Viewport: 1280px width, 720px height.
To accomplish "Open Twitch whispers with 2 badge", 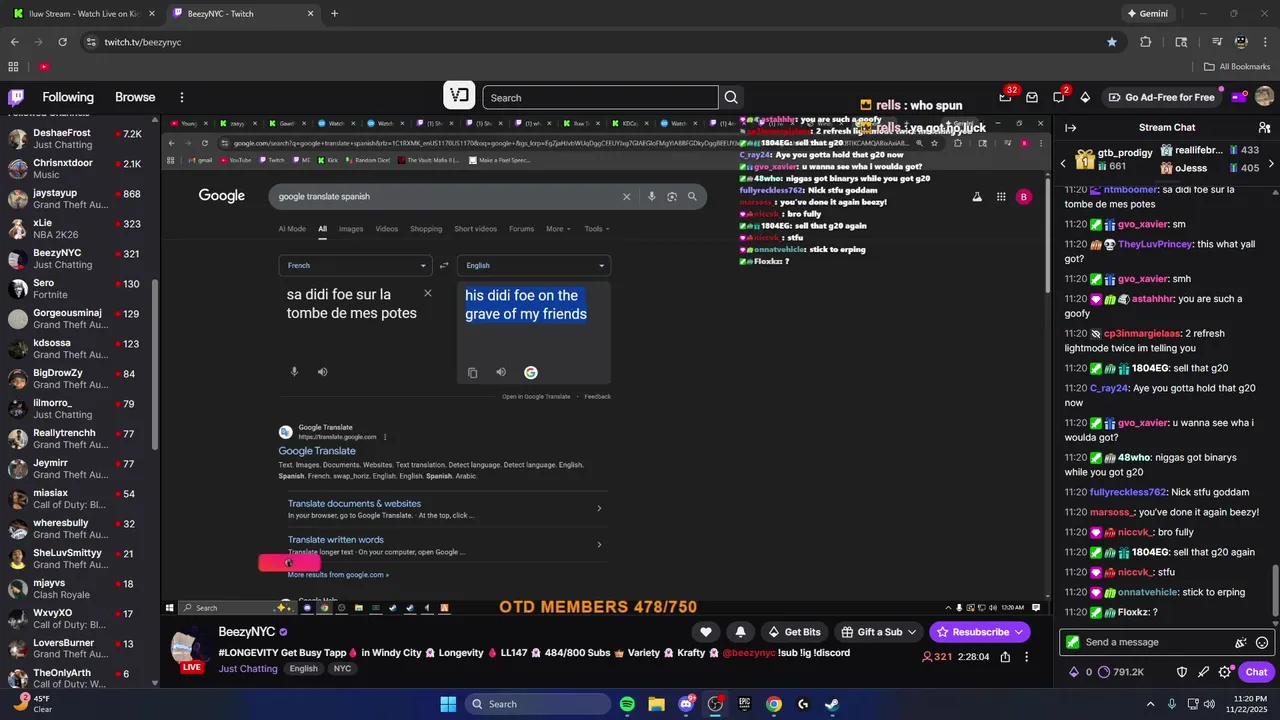I will coord(1059,97).
